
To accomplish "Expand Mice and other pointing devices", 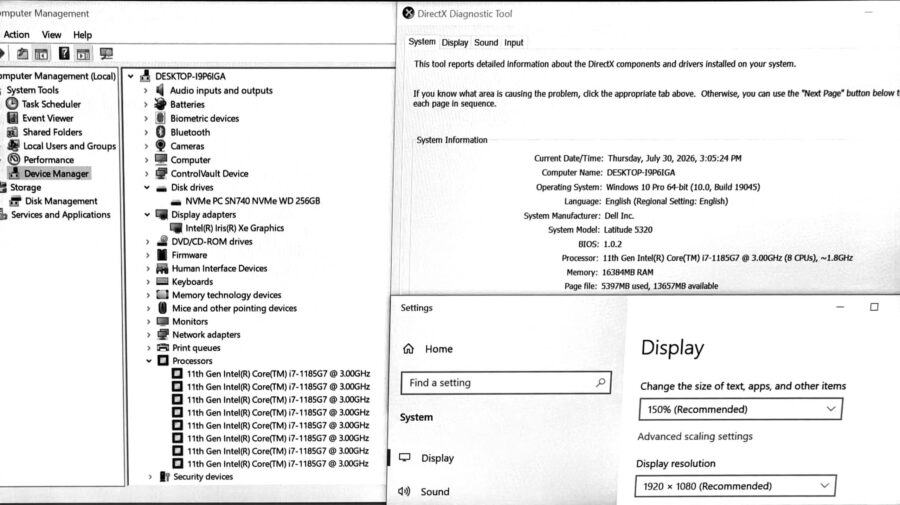I will click(x=148, y=308).
